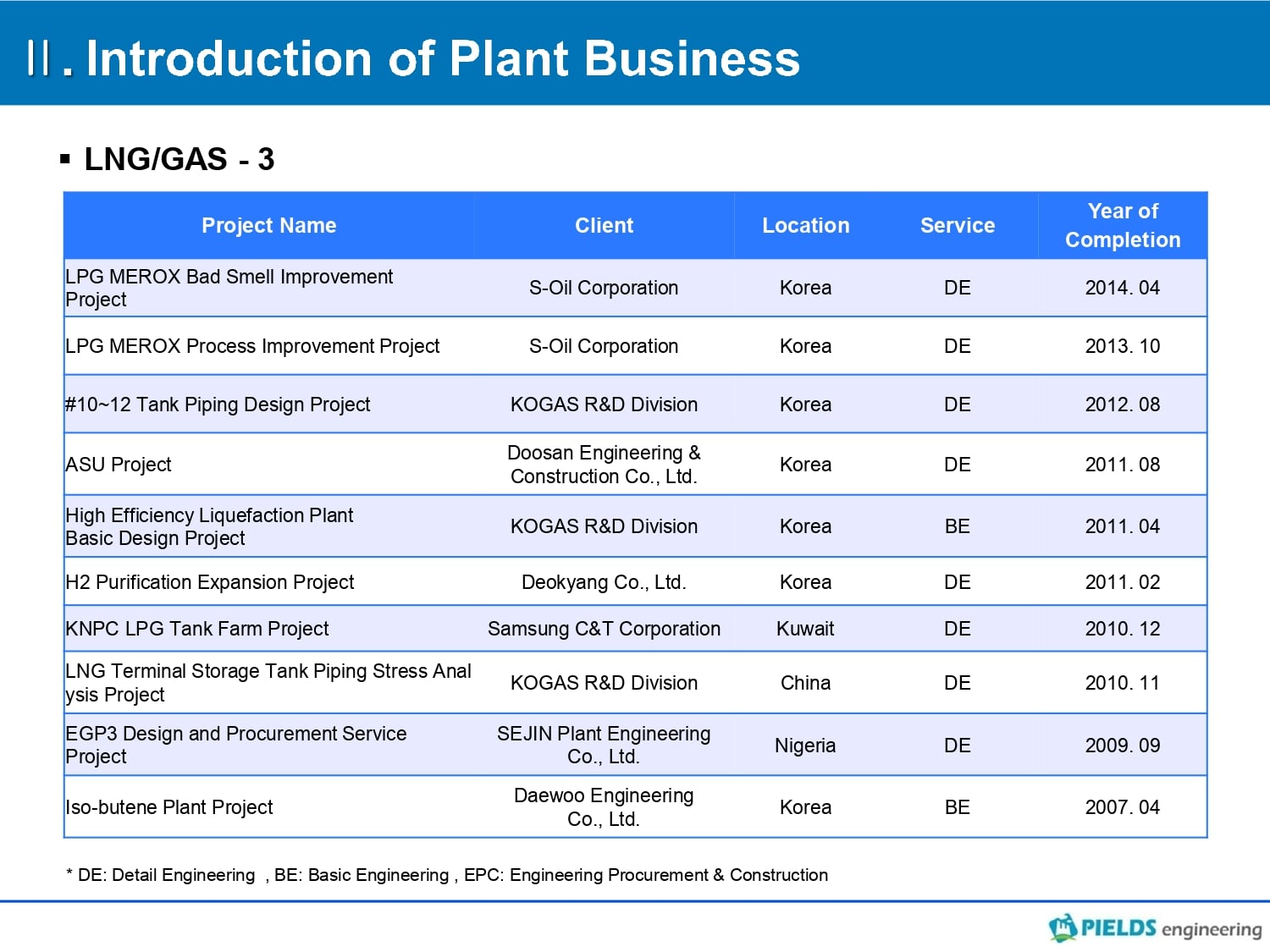Image resolution: width=1270 pixels, height=952 pixels.
Task: Select KNPC LPG Tank Farm Project cell
Action: [269, 629]
